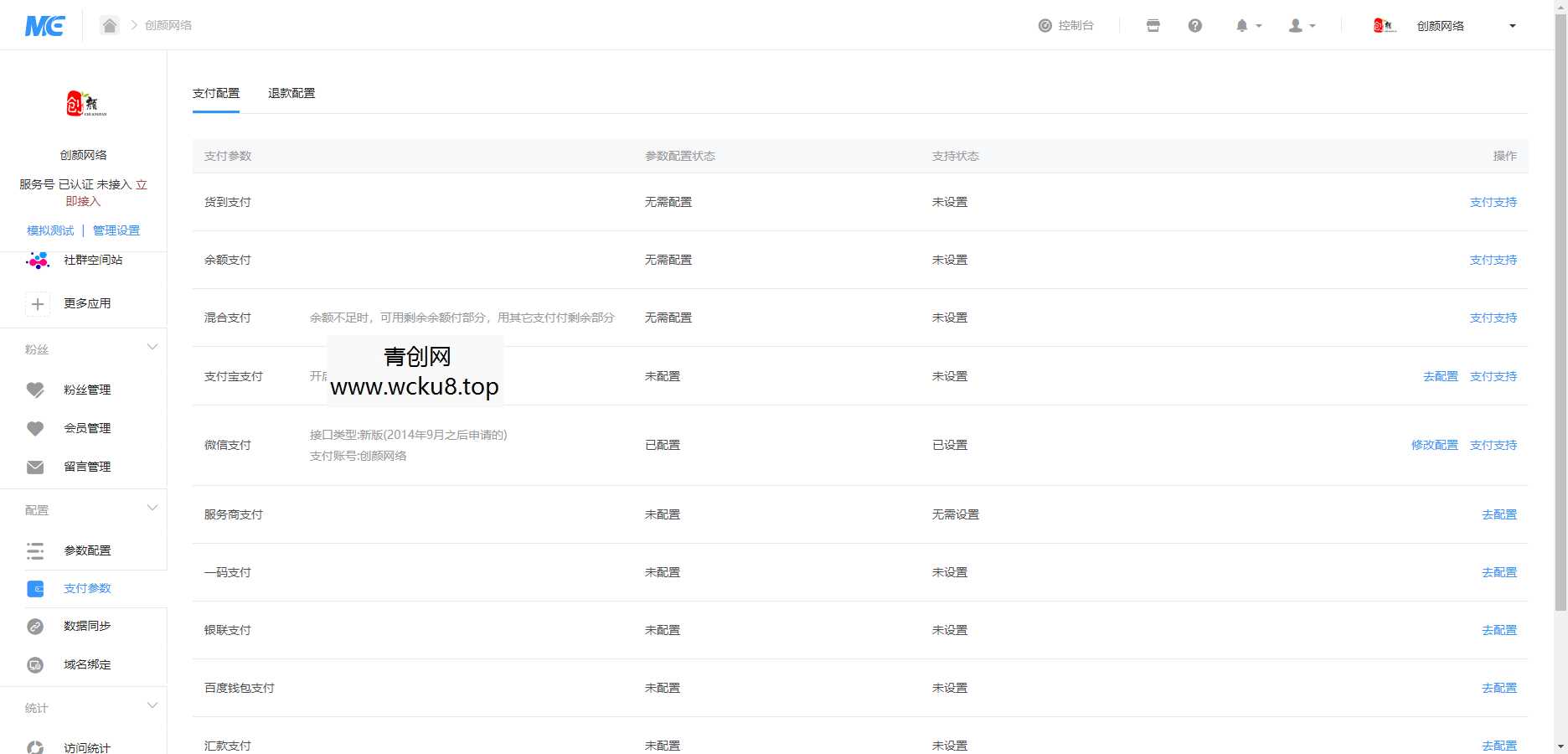Click the page vertical scrollbar
This screenshot has height=754, width=1568.
click(x=1560, y=335)
